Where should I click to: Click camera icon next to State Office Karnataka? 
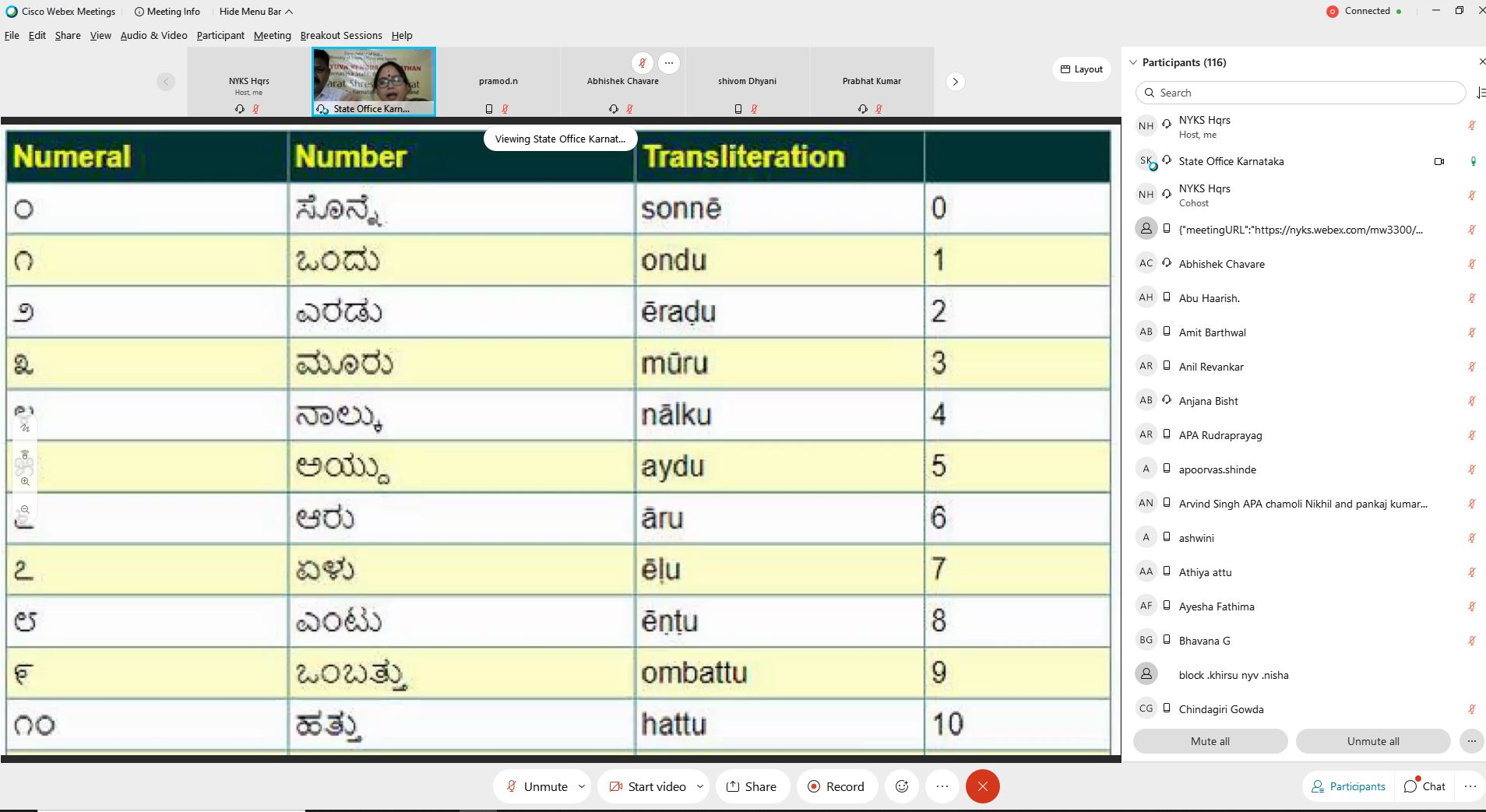(x=1438, y=162)
